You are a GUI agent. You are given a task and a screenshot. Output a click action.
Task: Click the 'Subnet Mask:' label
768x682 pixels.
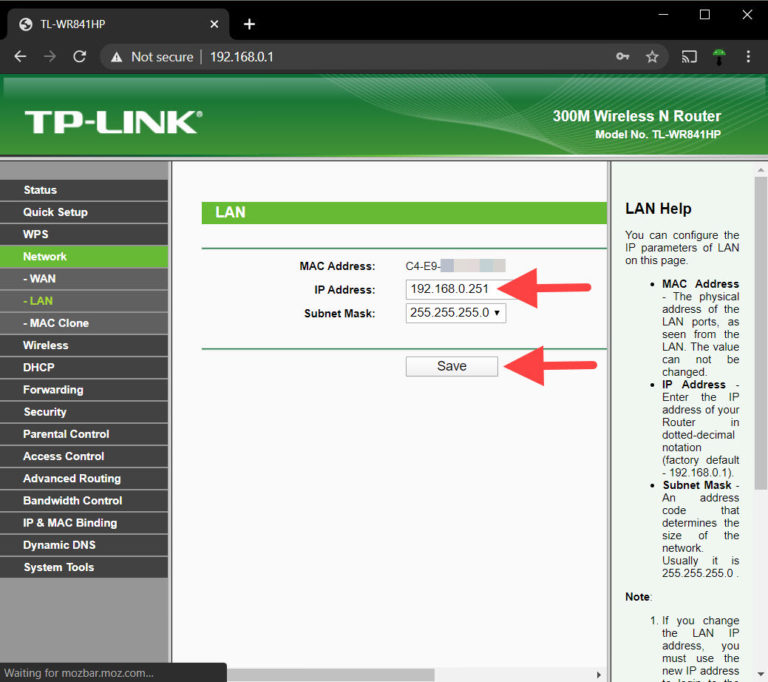pyautogui.click(x=339, y=314)
